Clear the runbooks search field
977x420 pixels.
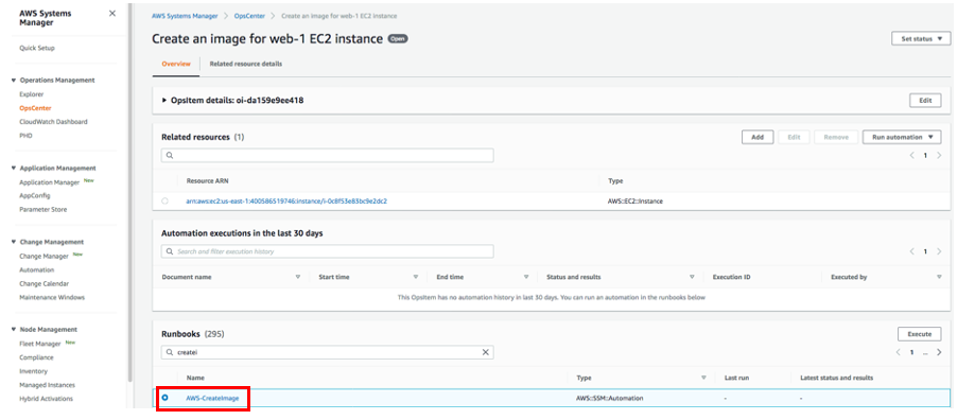pos(485,352)
